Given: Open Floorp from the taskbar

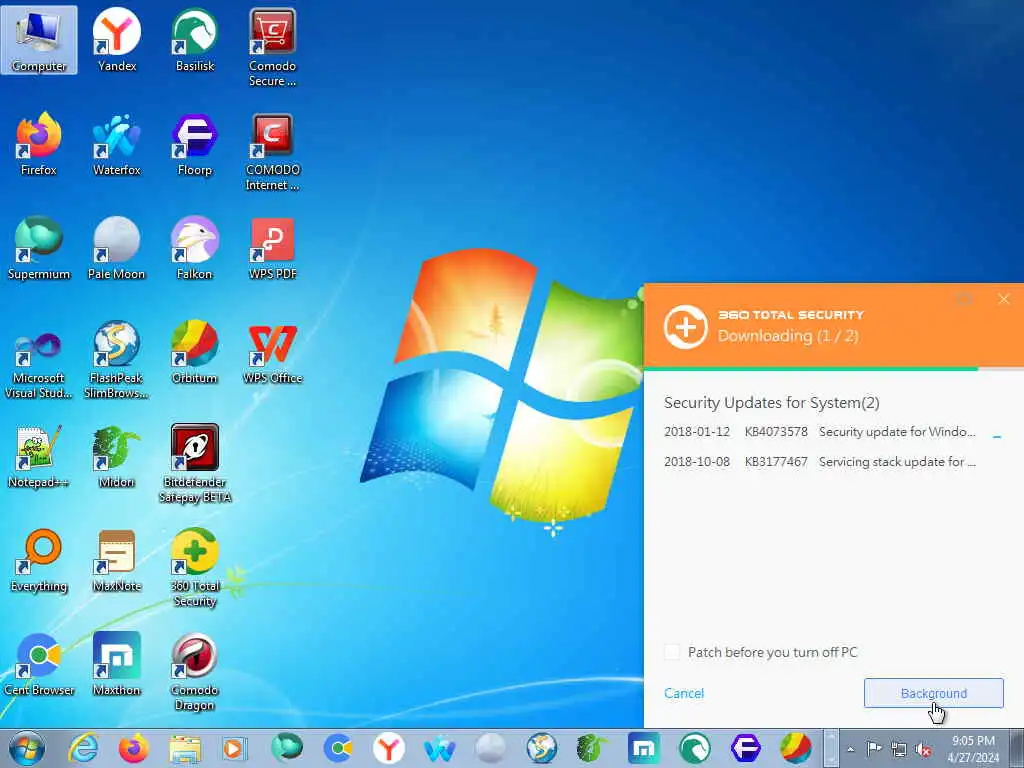Looking at the screenshot, I should pyautogui.click(x=745, y=748).
